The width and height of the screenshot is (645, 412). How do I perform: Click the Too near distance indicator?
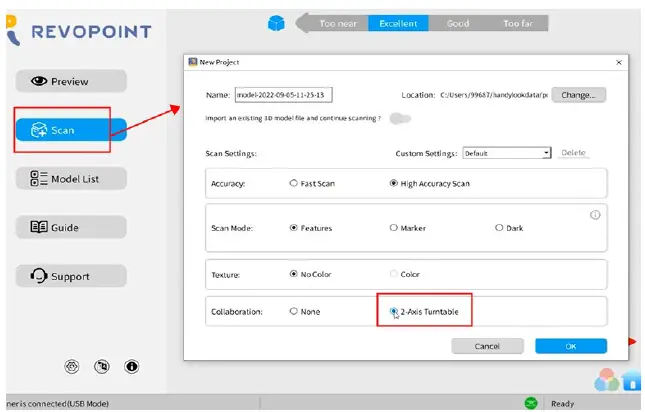tap(338, 23)
